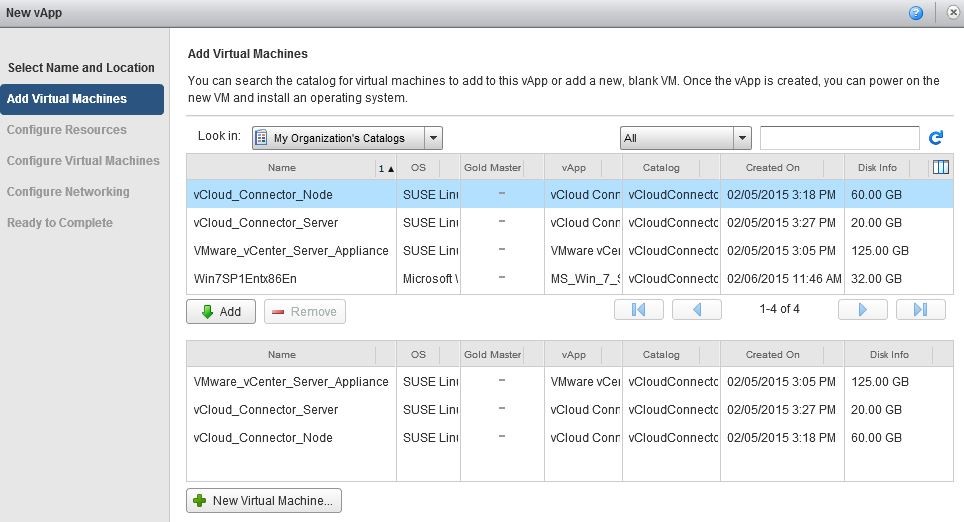Select the Add Virtual Machines step

[x=82, y=99]
